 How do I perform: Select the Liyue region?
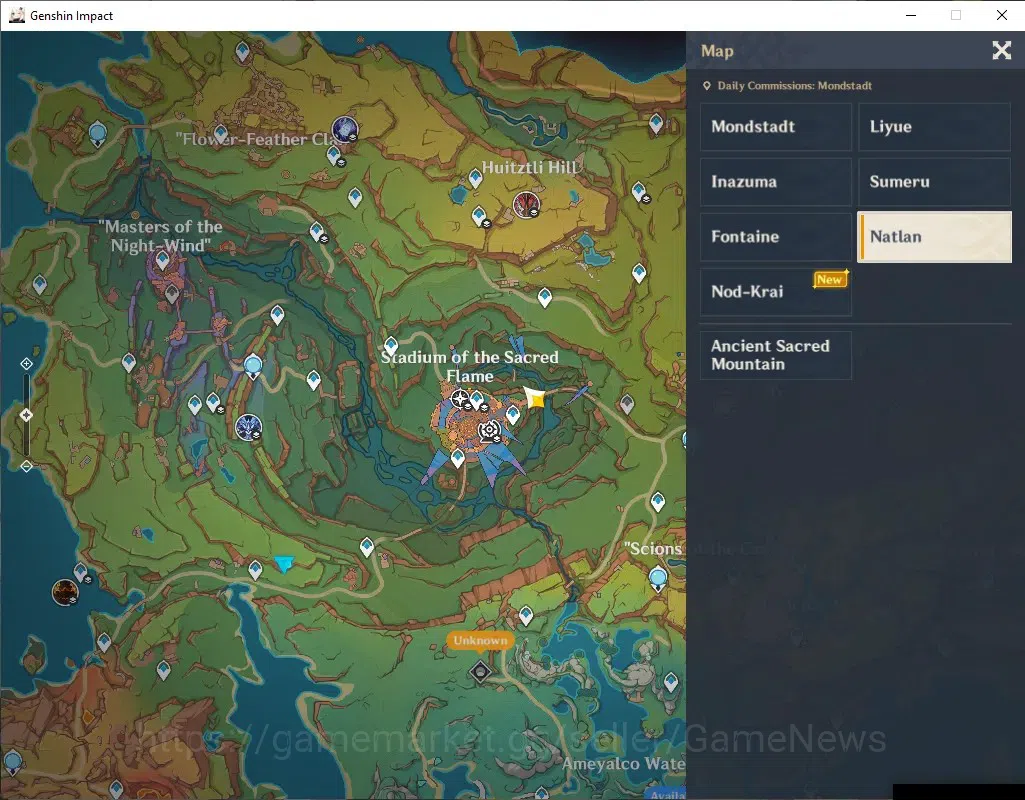tap(934, 127)
